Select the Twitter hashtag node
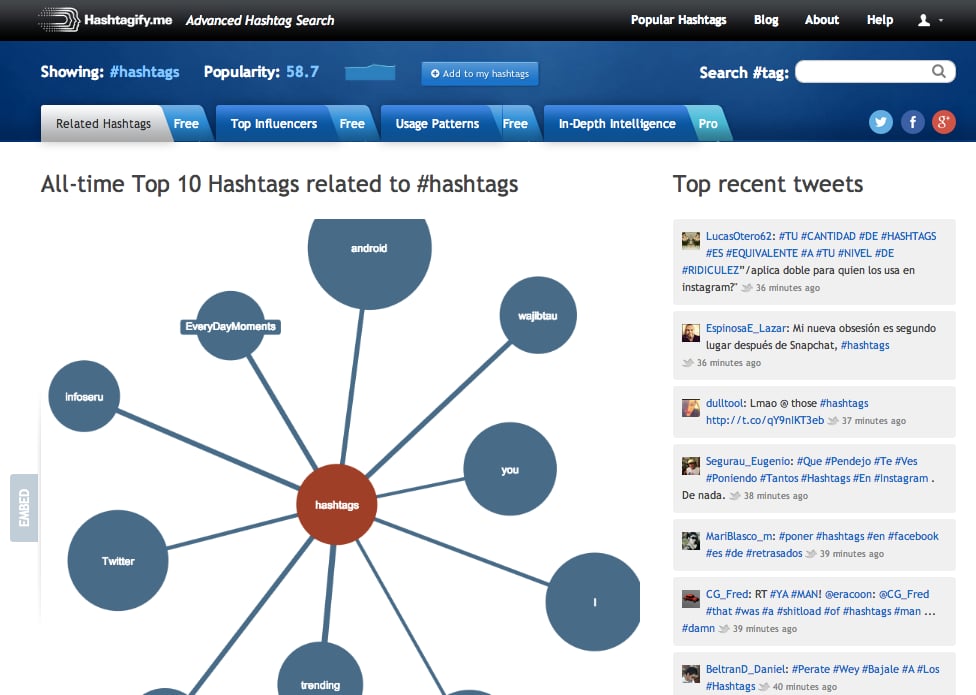976x695 pixels. click(x=118, y=561)
